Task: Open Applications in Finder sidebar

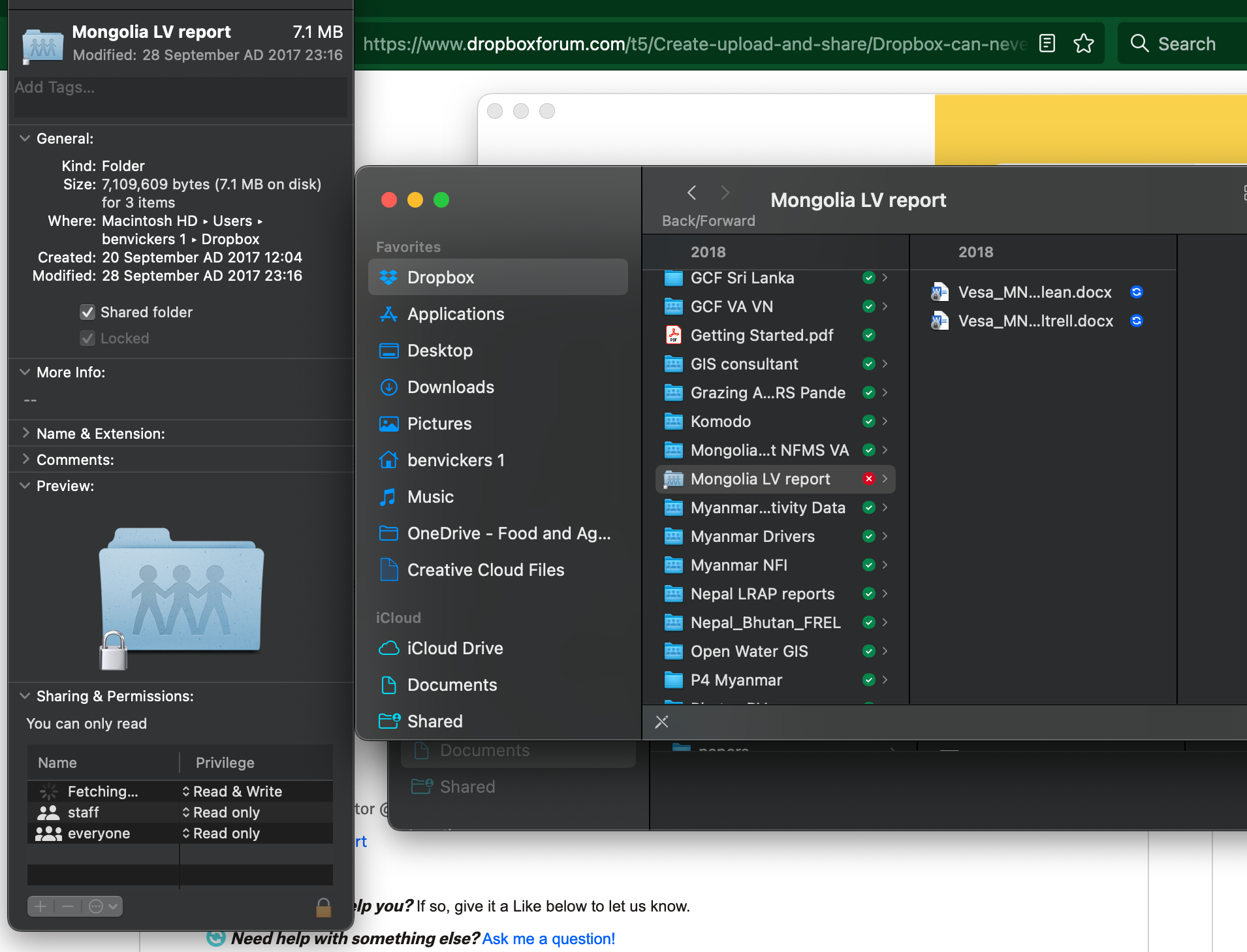Action: click(x=497, y=313)
